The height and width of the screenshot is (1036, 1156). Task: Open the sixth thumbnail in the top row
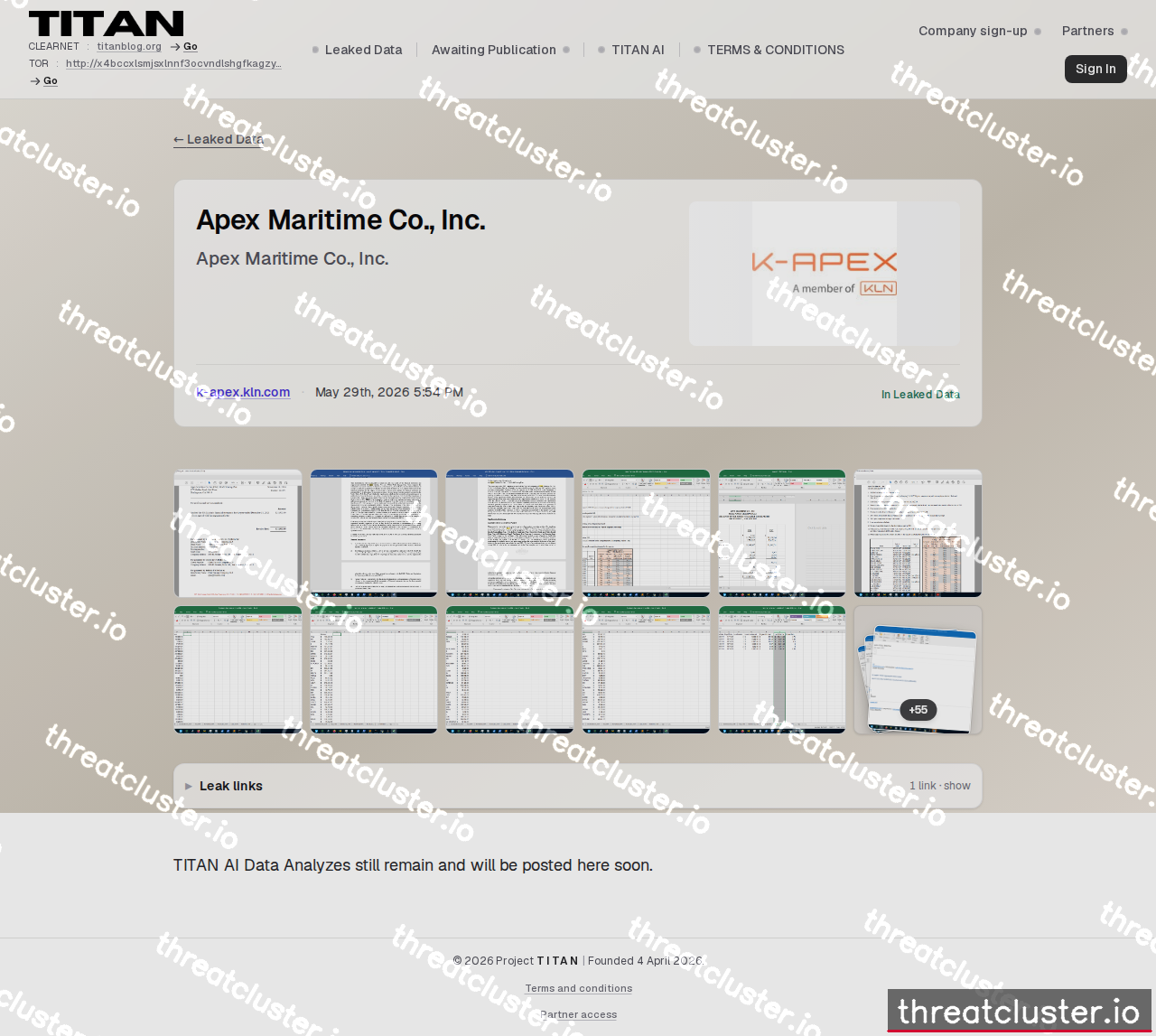coord(918,533)
